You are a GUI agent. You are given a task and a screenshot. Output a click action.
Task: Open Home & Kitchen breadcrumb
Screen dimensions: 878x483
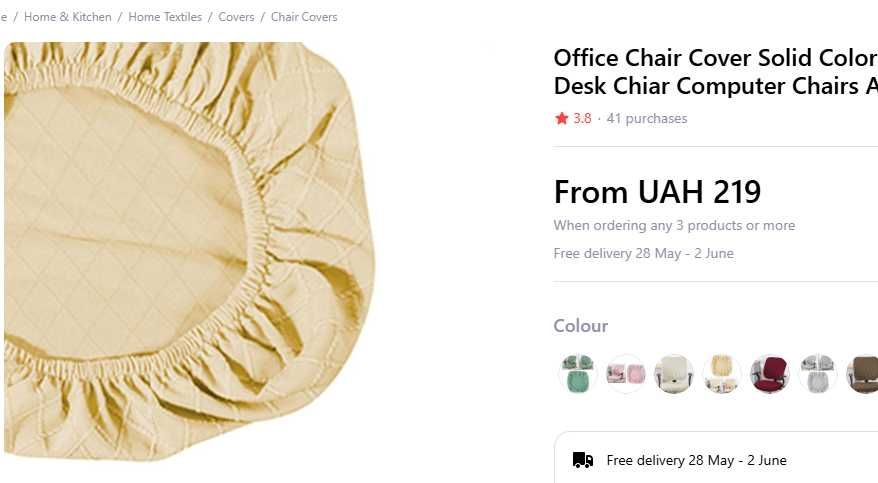68,17
